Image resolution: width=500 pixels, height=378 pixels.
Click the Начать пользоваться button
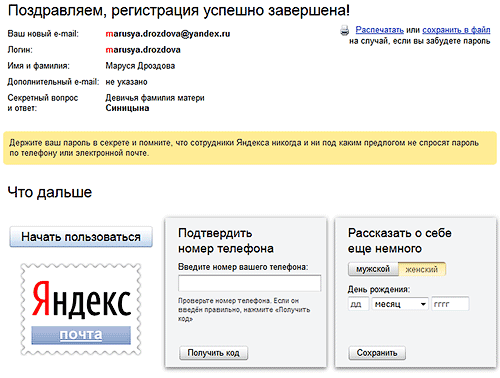pos(81,237)
